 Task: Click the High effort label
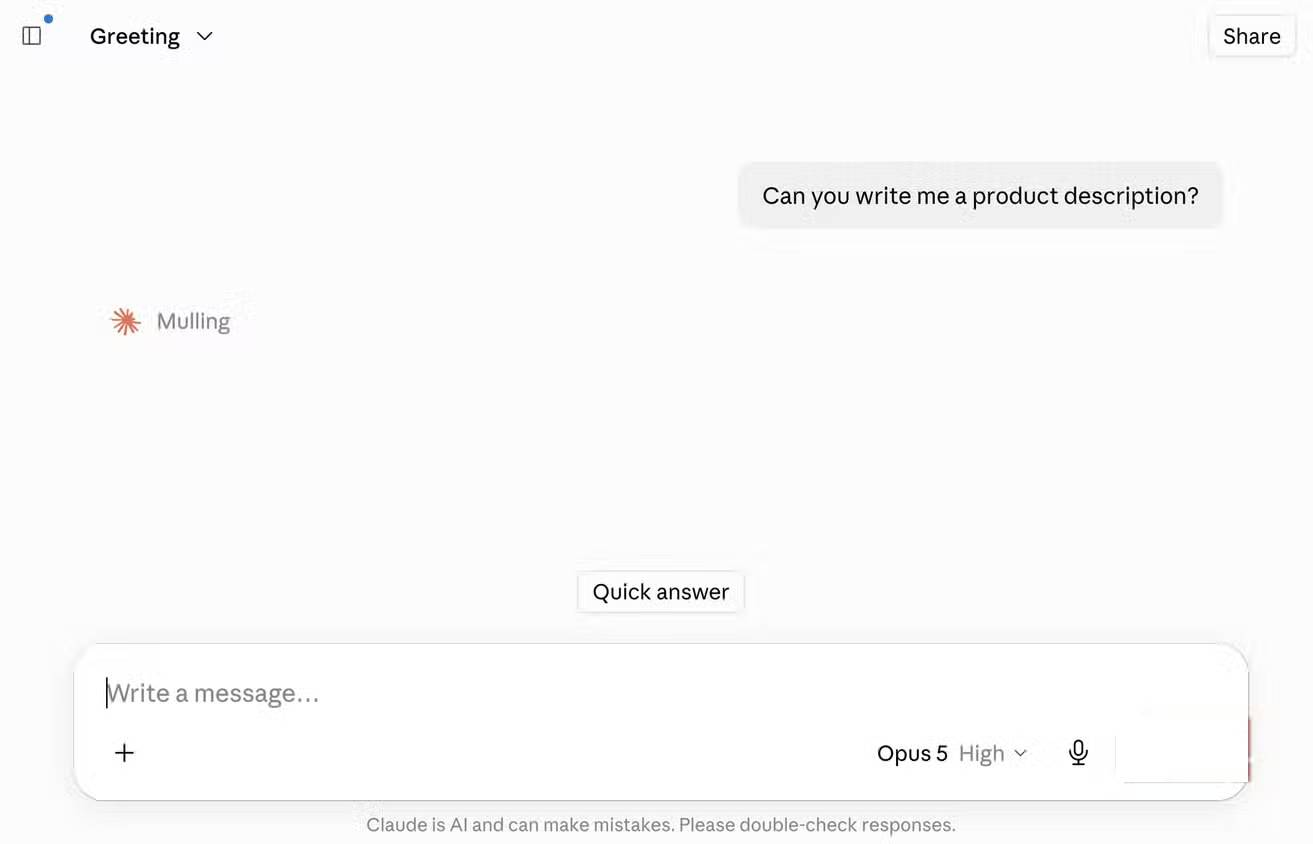(981, 753)
